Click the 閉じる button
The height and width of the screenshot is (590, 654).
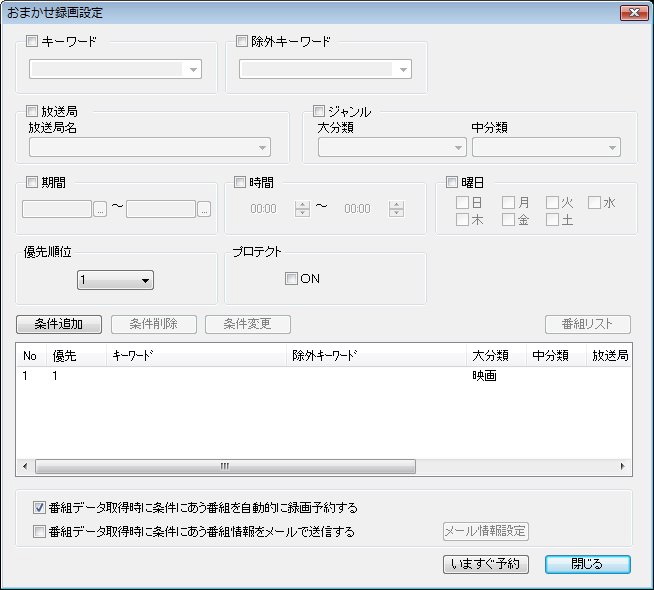pos(587,564)
